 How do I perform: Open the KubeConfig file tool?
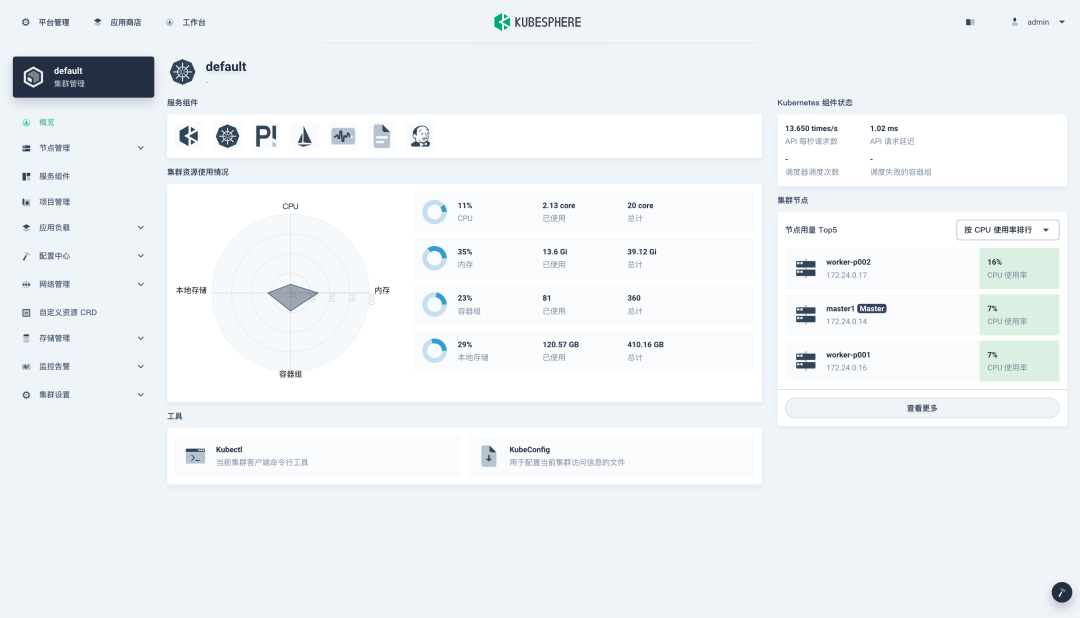coord(611,455)
